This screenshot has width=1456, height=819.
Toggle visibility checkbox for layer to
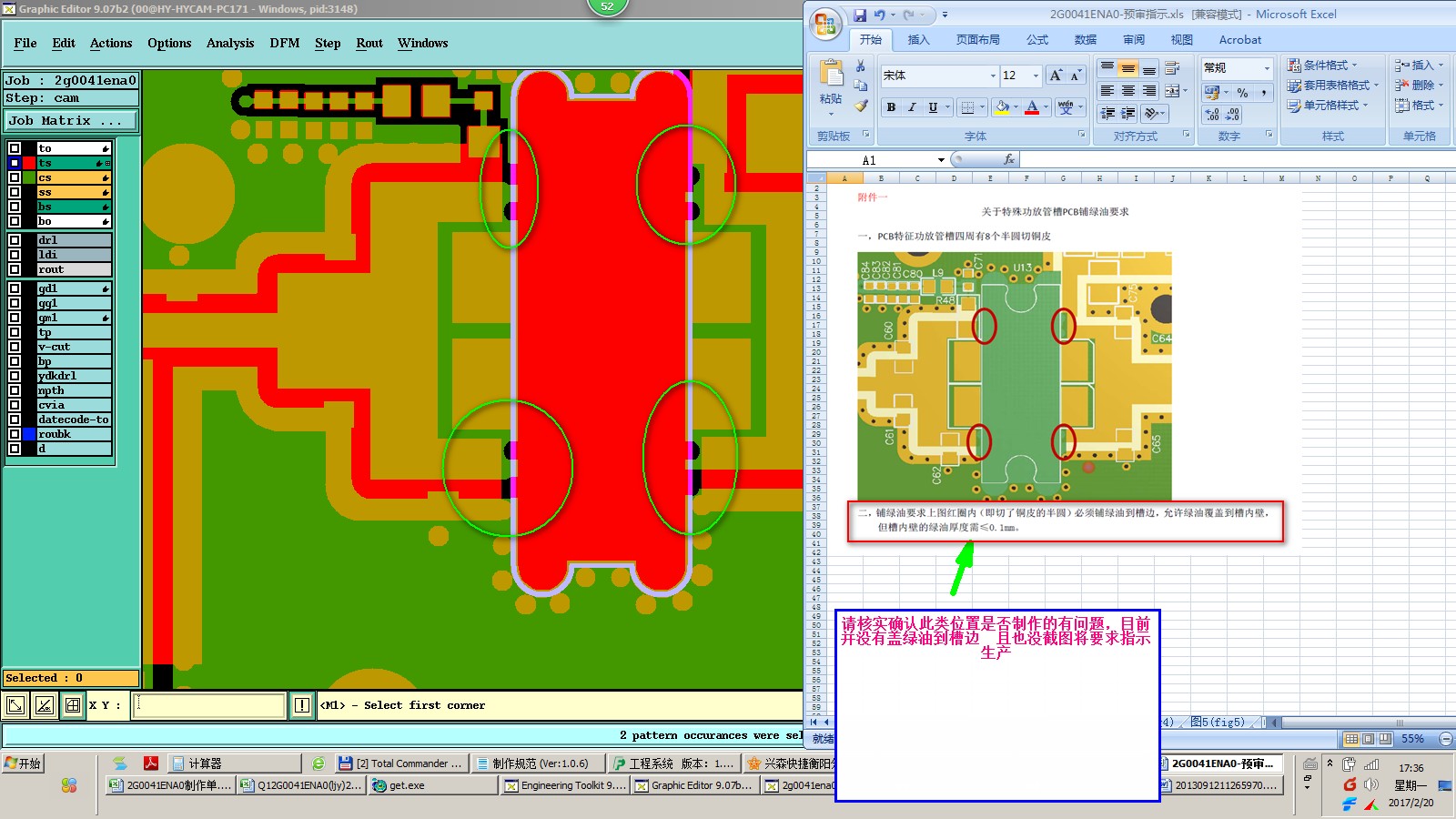coord(15,148)
